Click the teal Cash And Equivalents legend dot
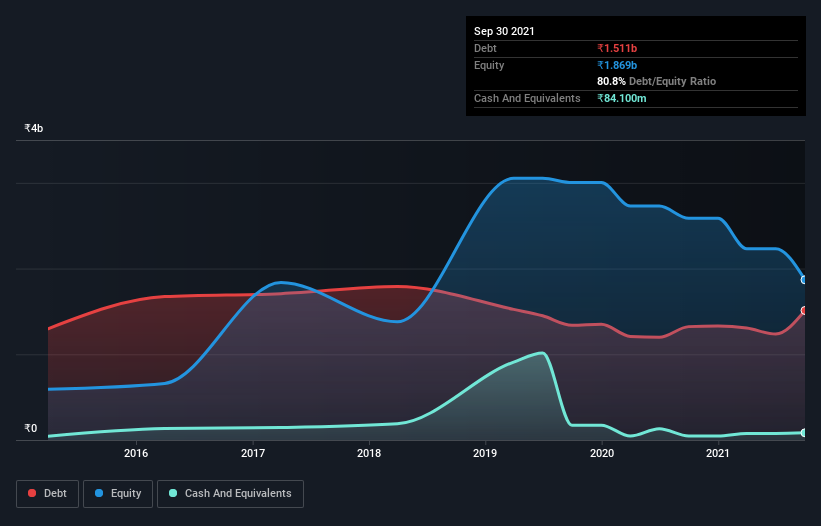 173,493
